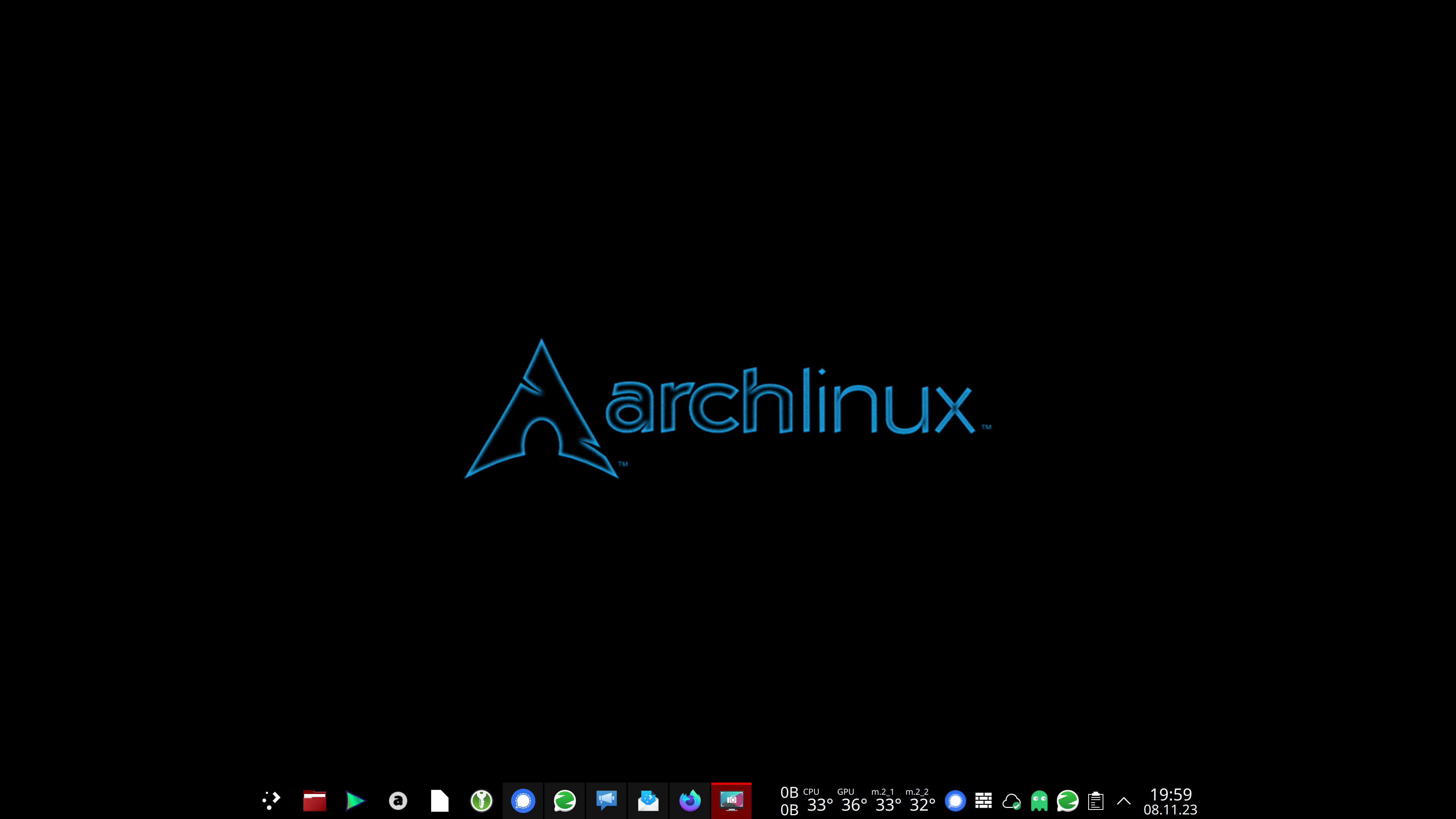This screenshot has width=1456, height=819.
Task: Open the gray letter 'a' application
Action: (x=398, y=800)
